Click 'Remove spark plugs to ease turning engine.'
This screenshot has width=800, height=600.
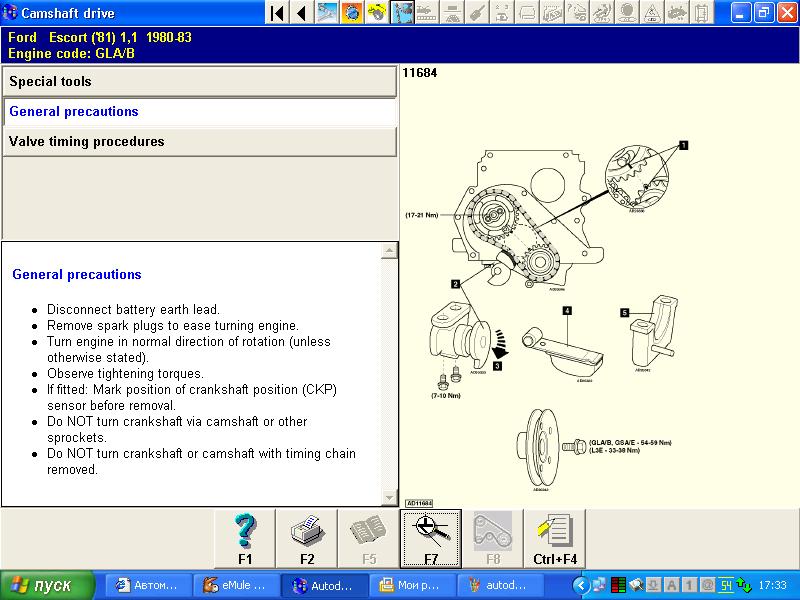[173, 326]
